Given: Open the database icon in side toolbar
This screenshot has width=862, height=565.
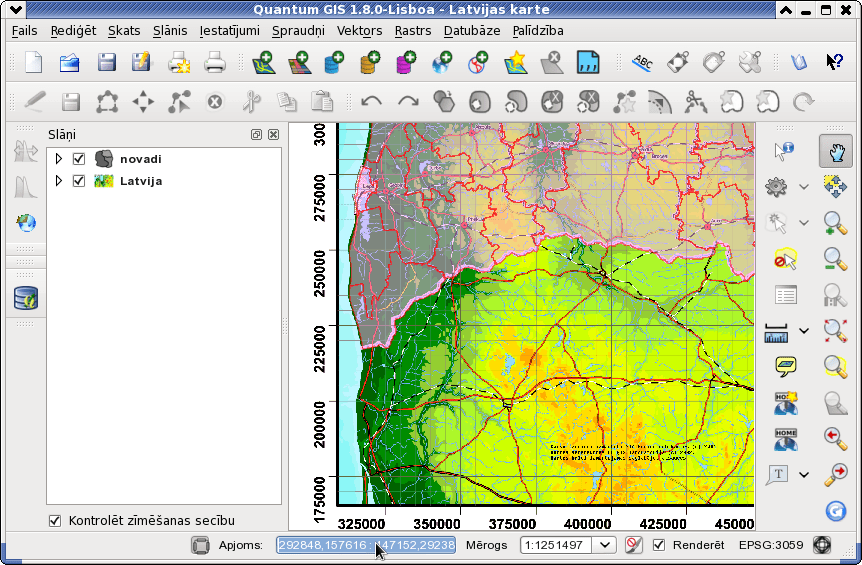Looking at the screenshot, I should point(26,298).
